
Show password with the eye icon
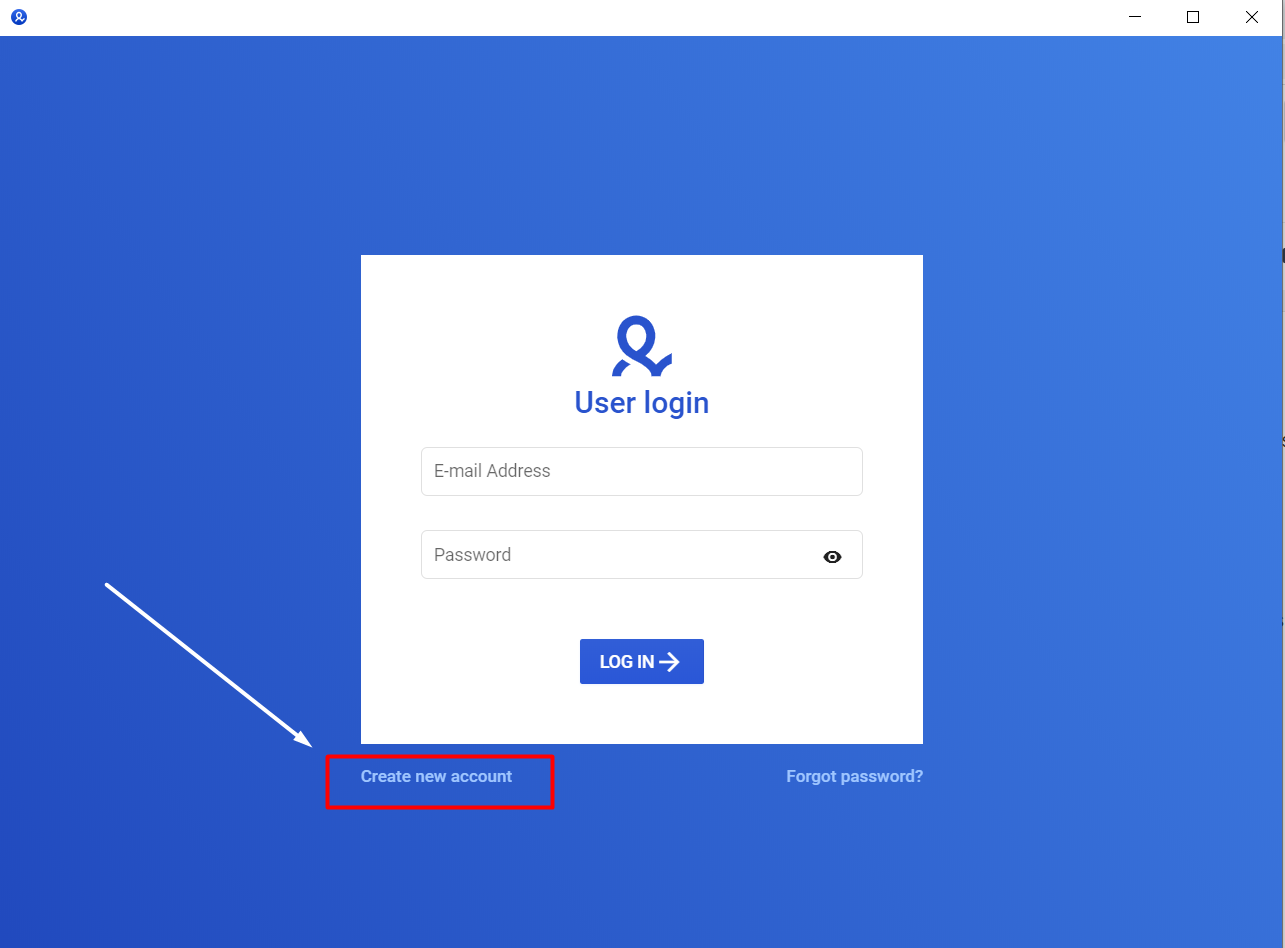pyautogui.click(x=832, y=557)
